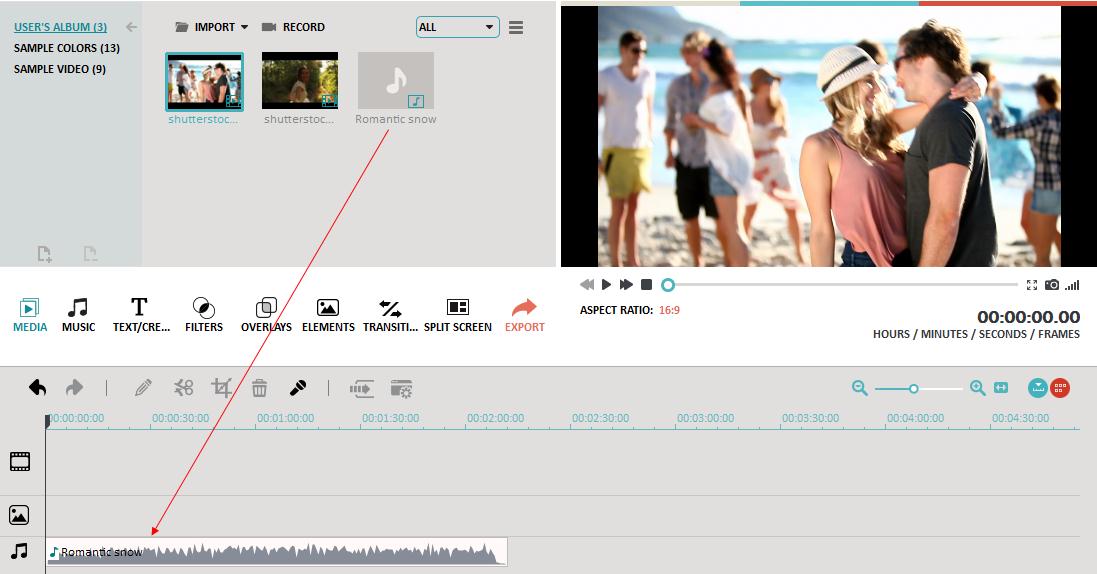The width and height of the screenshot is (1097, 574).
Task: Click the preview progress slider handle
Action: 668,285
